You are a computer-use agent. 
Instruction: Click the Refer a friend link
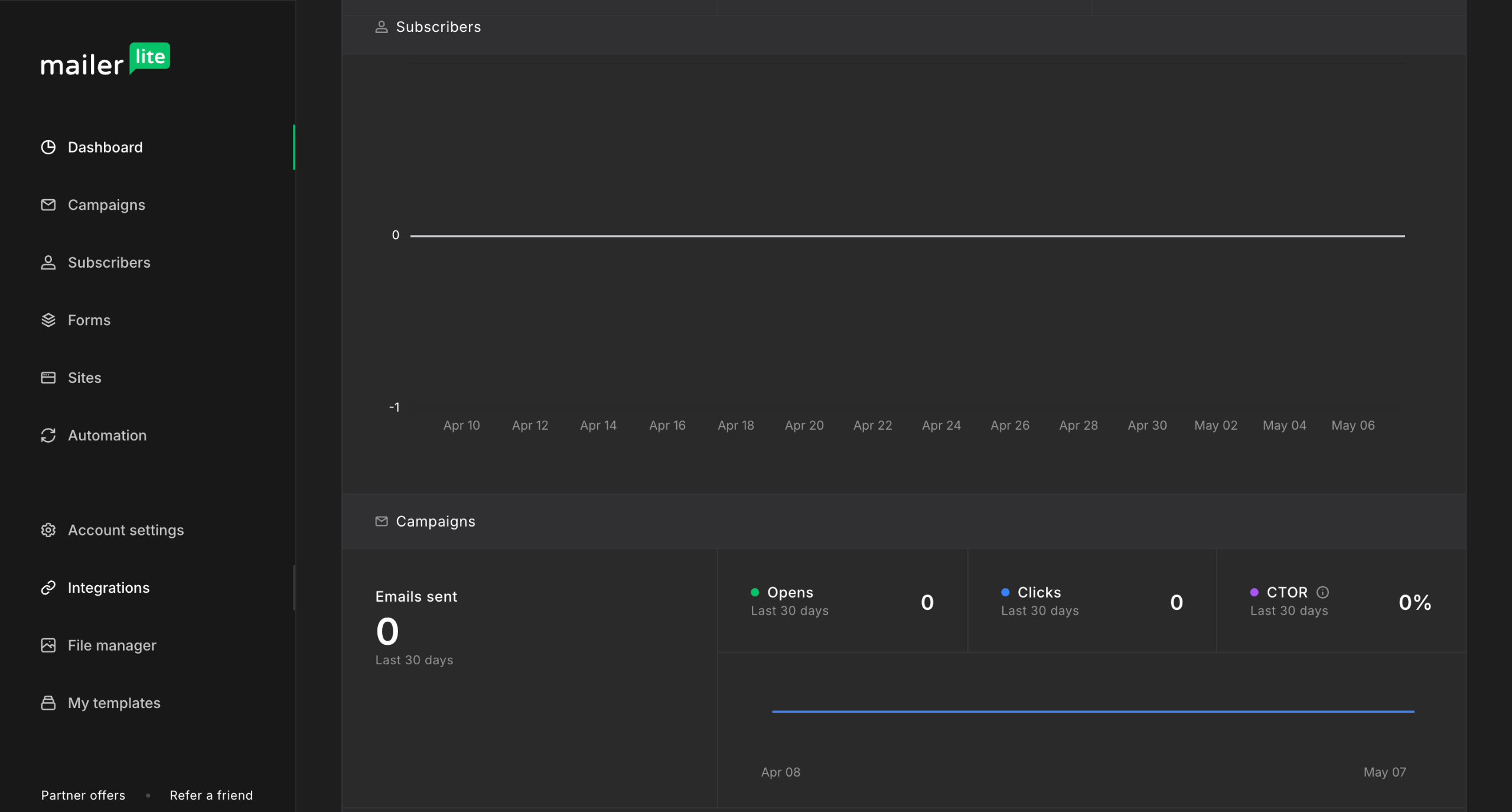[x=211, y=795]
